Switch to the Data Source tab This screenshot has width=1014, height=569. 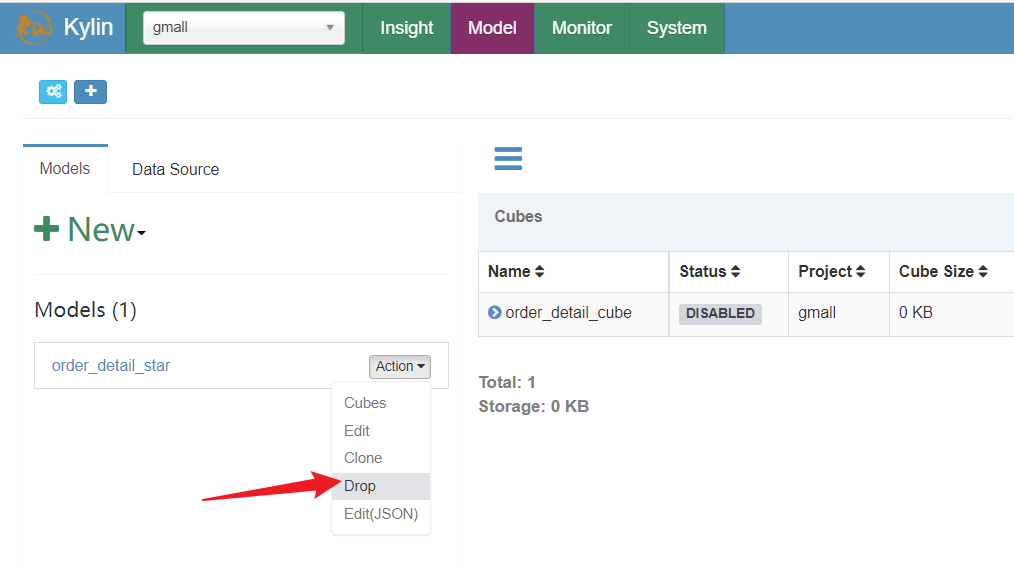pyautogui.click(x=175, y=169)
